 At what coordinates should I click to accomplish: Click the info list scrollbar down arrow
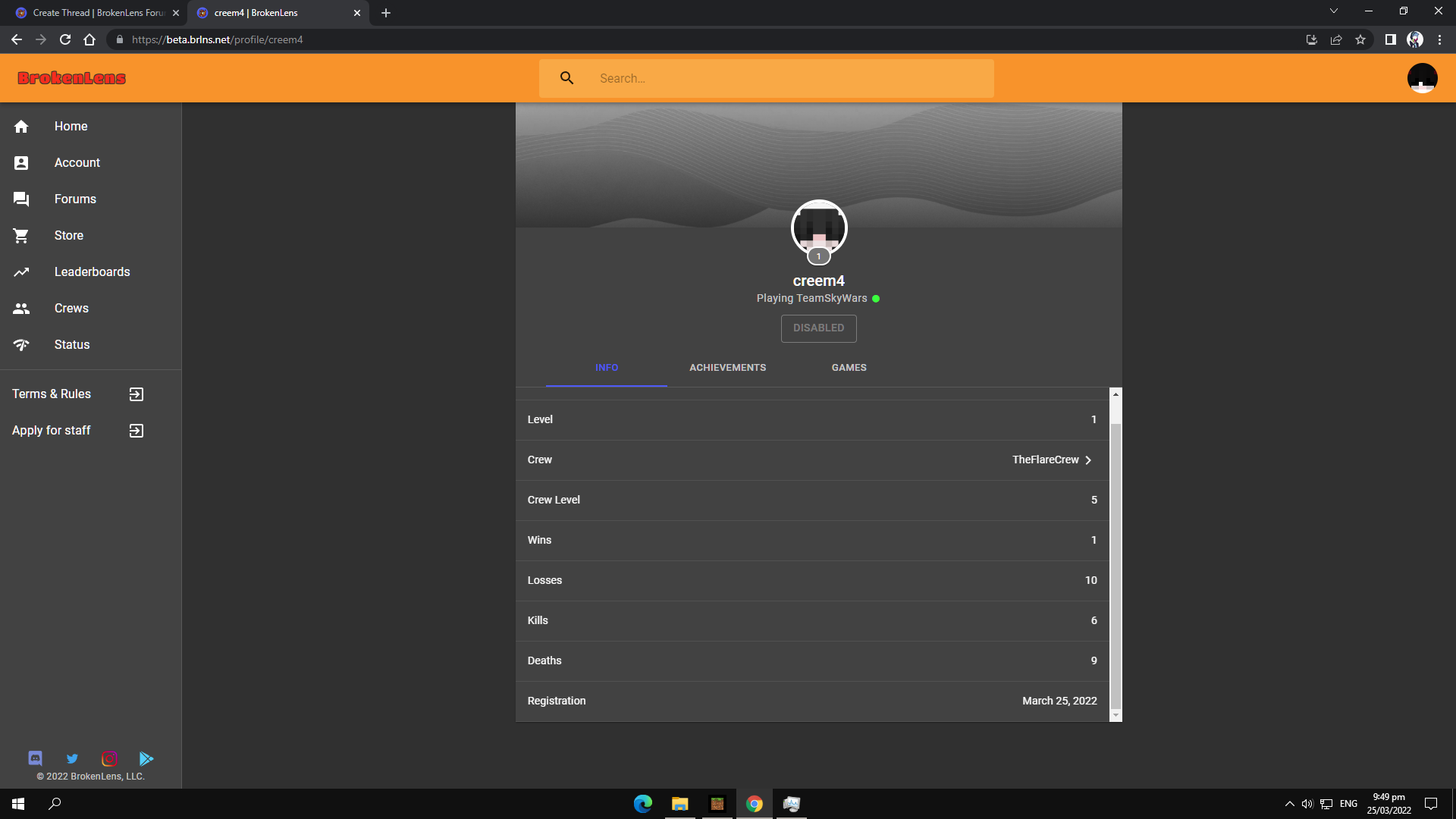click(x=1115, y=715)
